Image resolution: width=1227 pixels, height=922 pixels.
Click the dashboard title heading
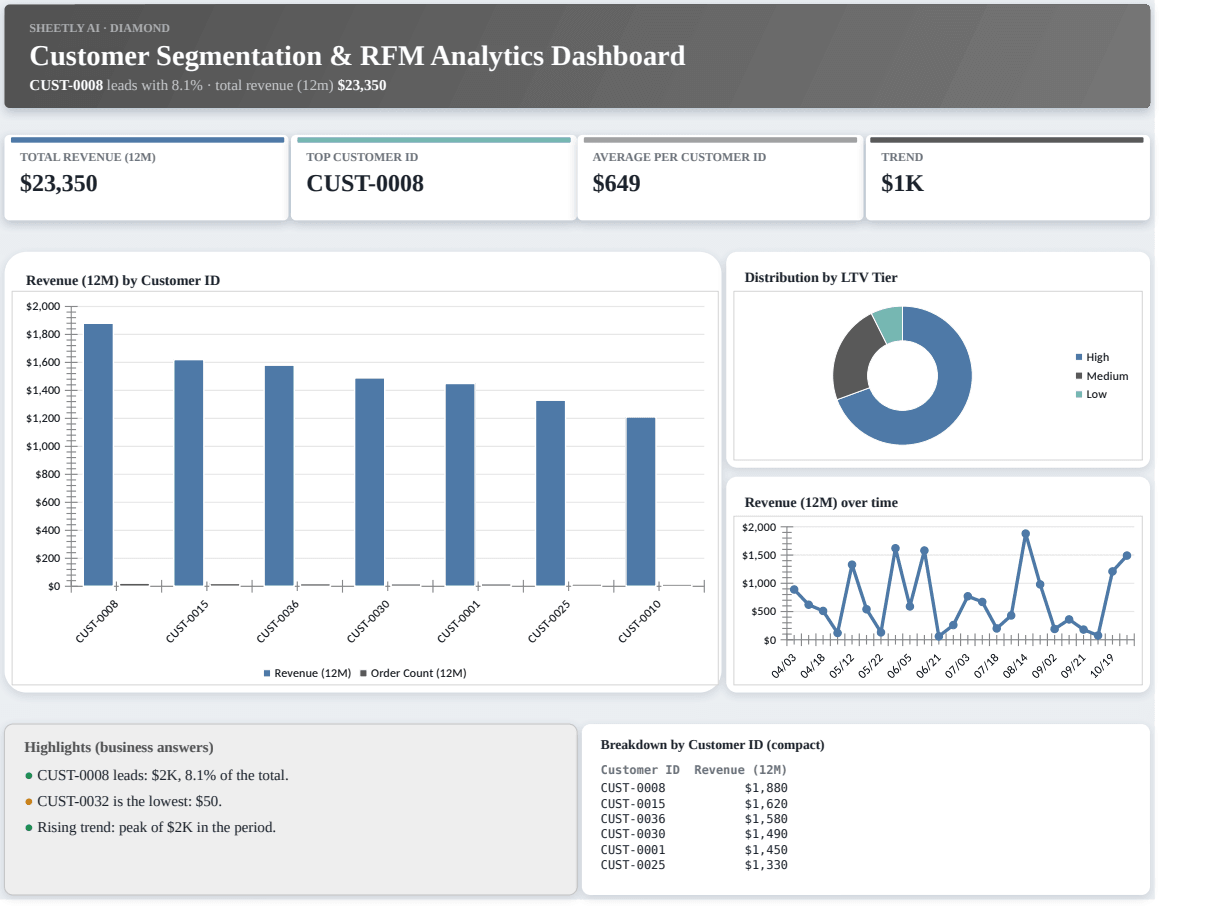pyautogui.click(x=357, y=56)
